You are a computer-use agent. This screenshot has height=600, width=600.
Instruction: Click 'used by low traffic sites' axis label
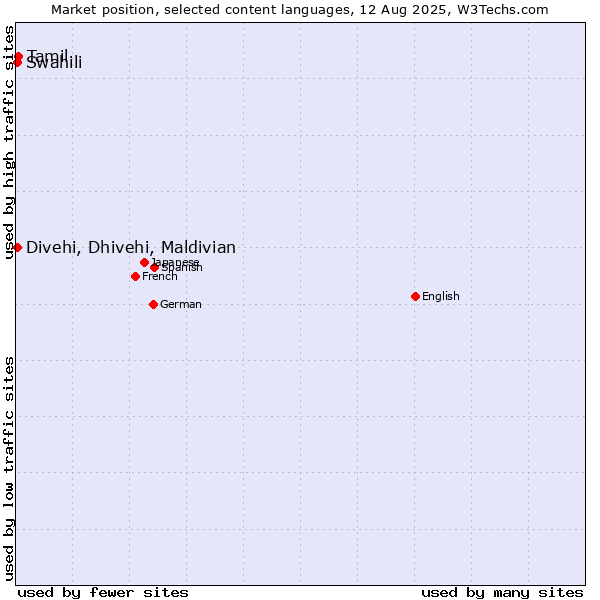pyautogui.click(x=9, y=469)
